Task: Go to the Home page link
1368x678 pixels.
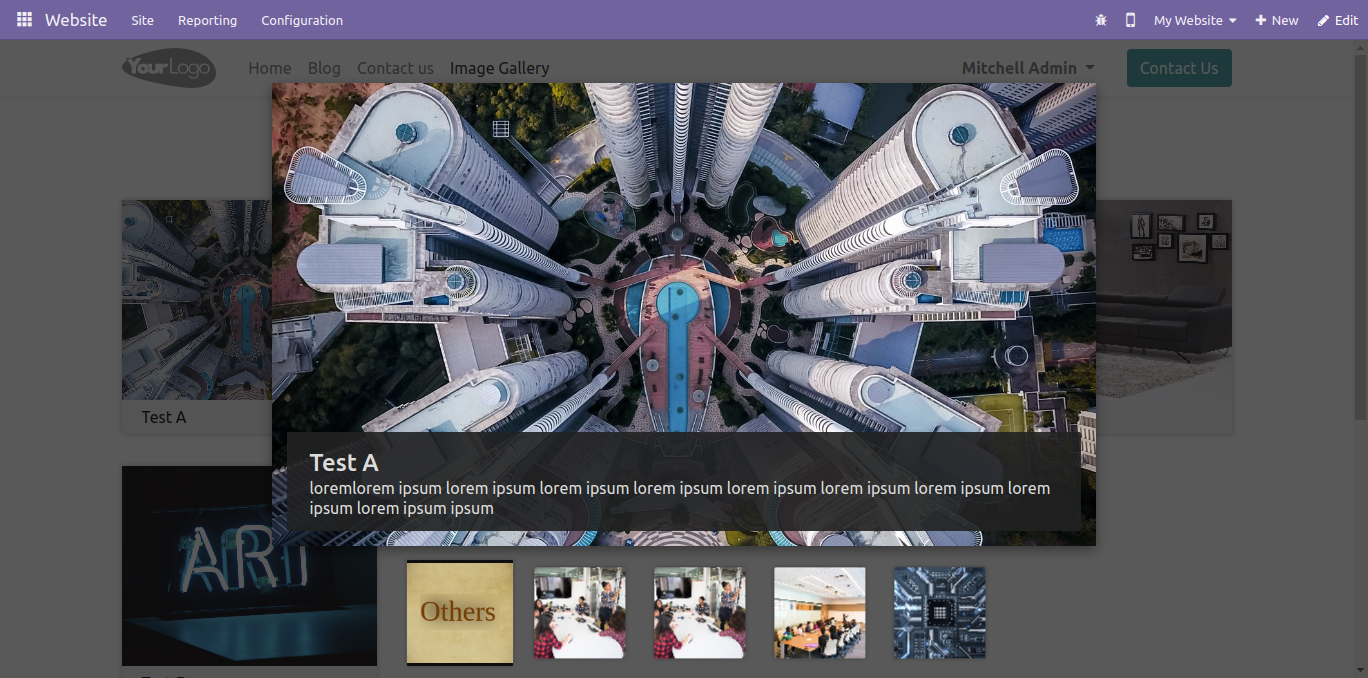Action: click(x=270, y=68)
